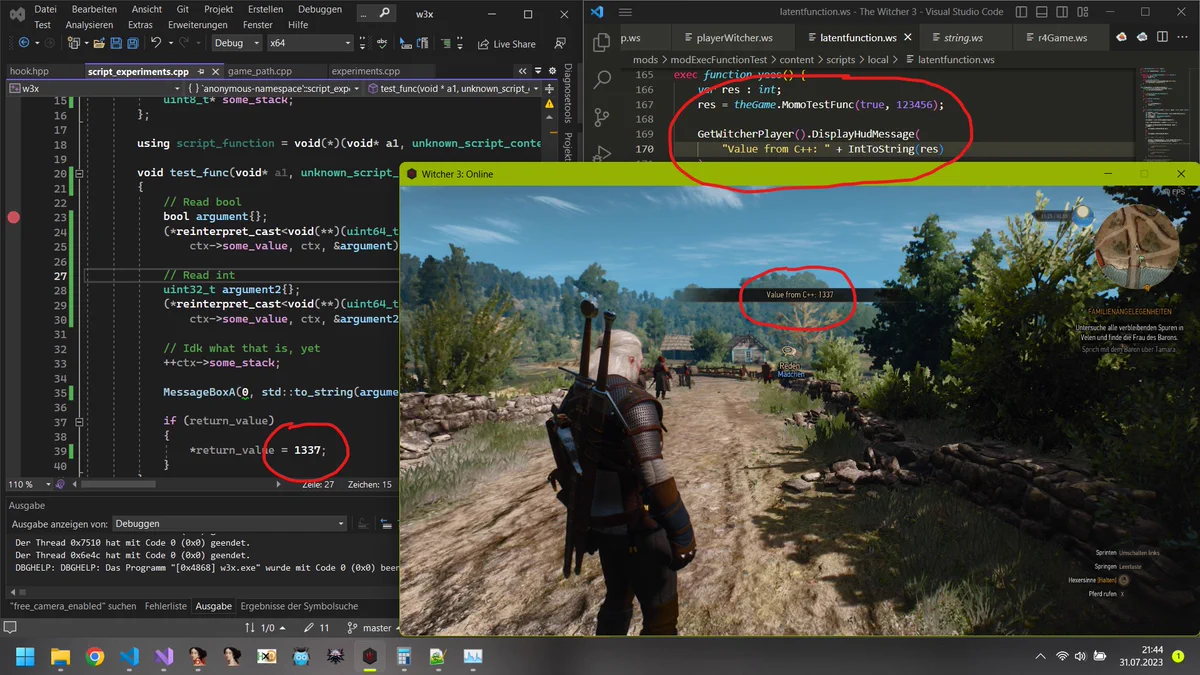Open the "free_camera_enabled" suchen tab
Viewport: 1200px width, 675px height.
[x=73, y=606]
